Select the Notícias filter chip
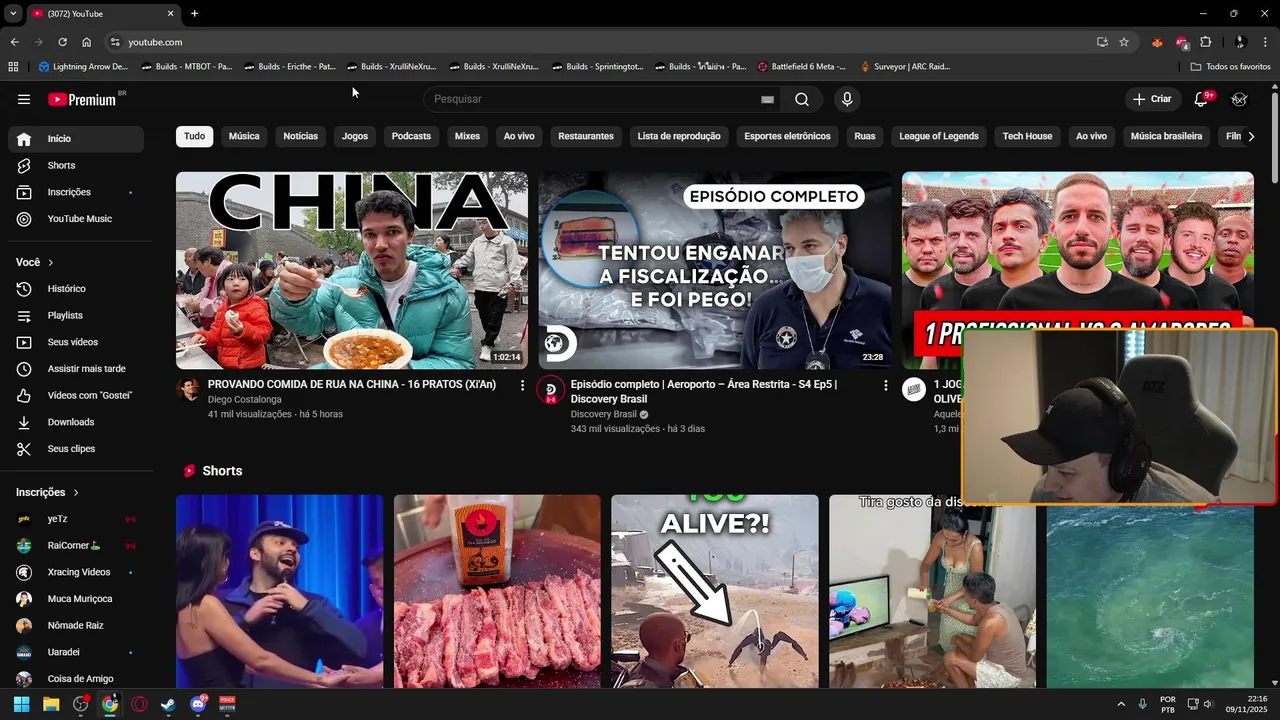Screen dimensions: 1280x720 (x=300, y=136)
